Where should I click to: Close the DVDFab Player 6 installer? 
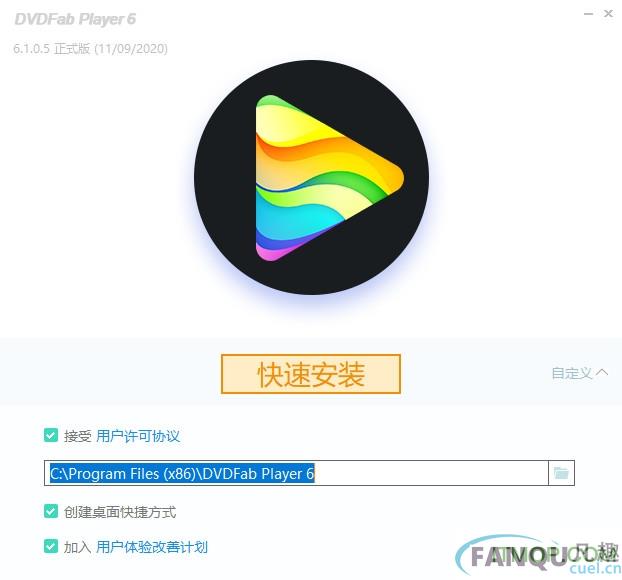608,14
